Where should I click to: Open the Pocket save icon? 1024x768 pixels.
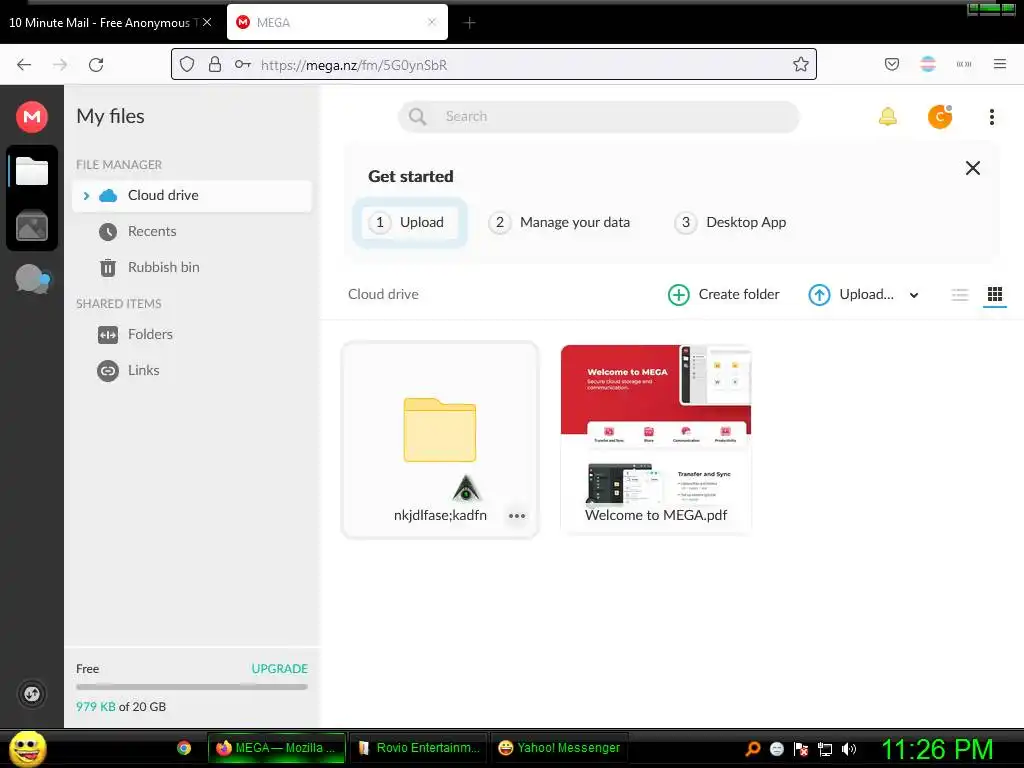tap(892, 65)
